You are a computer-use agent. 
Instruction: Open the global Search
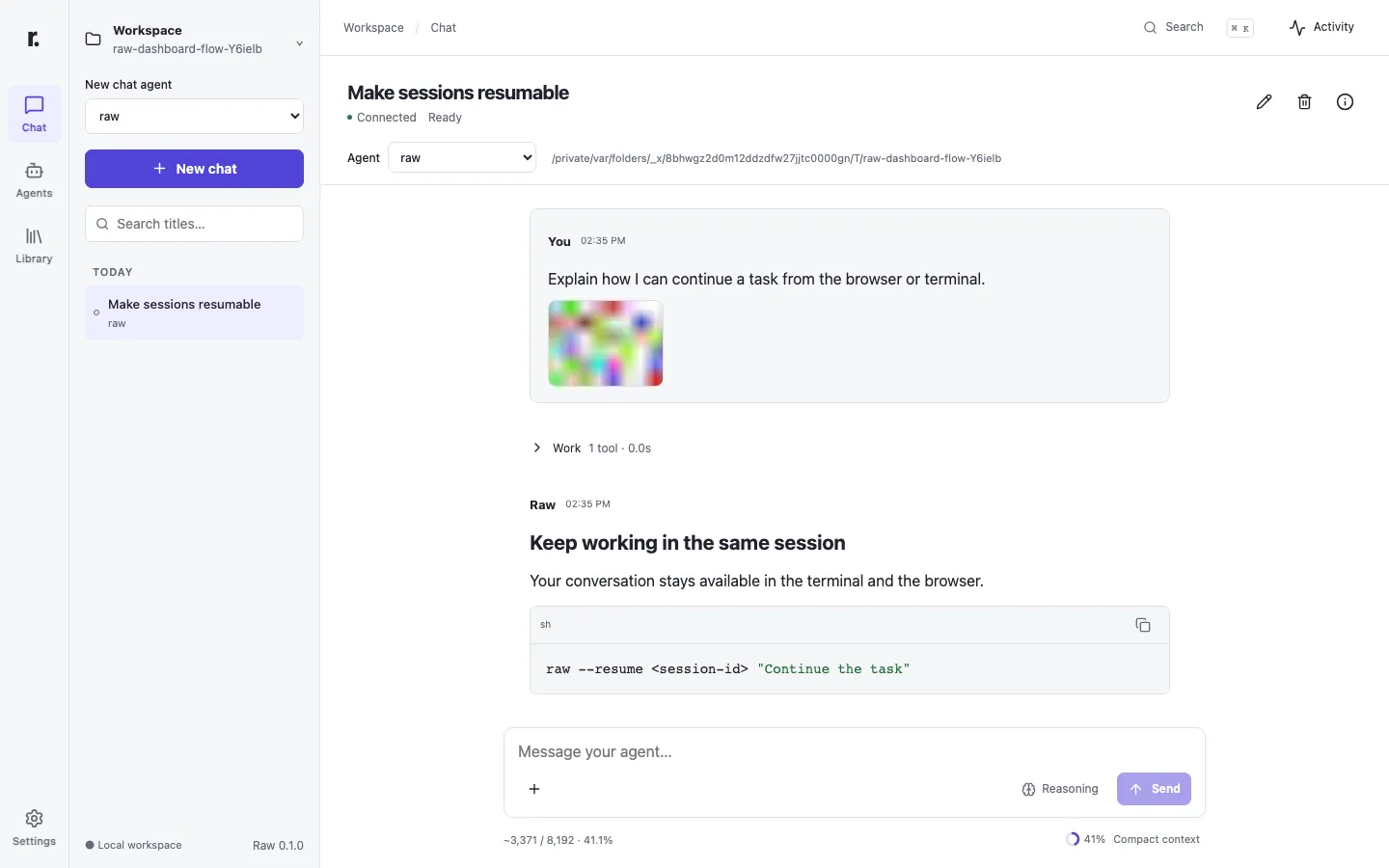[x=1174, y=27]
